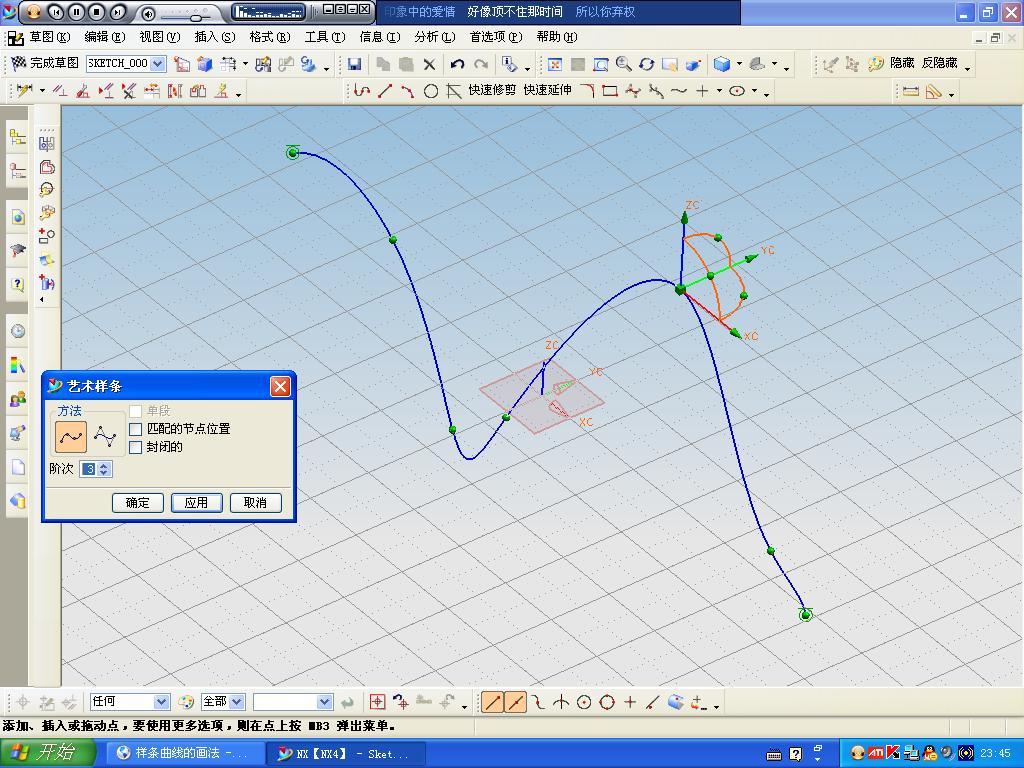Click the Orient View to Sketch icon
Viewport: 1024px width, 768px height.
click(182, 64)
